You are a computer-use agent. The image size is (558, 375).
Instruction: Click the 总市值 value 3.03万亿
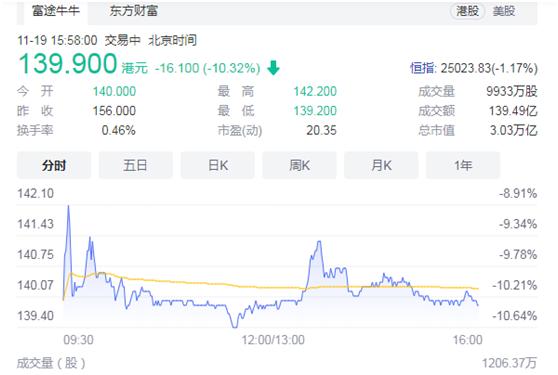[514, 131]
